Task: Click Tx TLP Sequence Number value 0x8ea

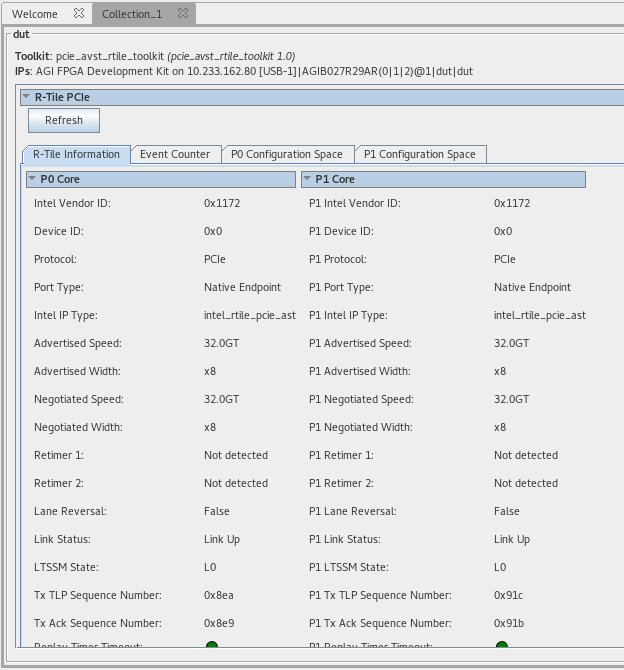Action: (219, 595)
